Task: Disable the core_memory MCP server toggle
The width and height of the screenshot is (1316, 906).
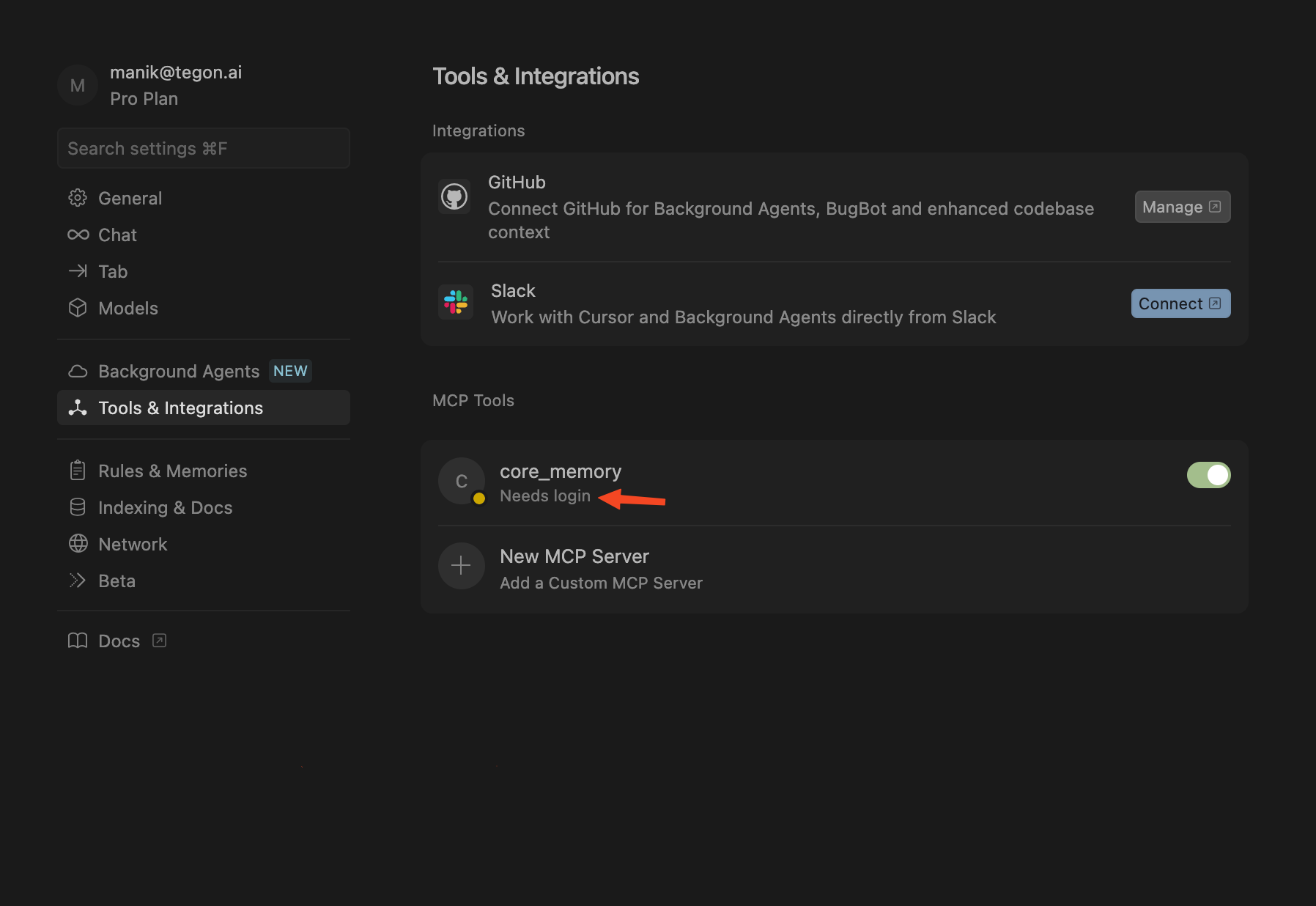Action: (x=1208, y=475)
